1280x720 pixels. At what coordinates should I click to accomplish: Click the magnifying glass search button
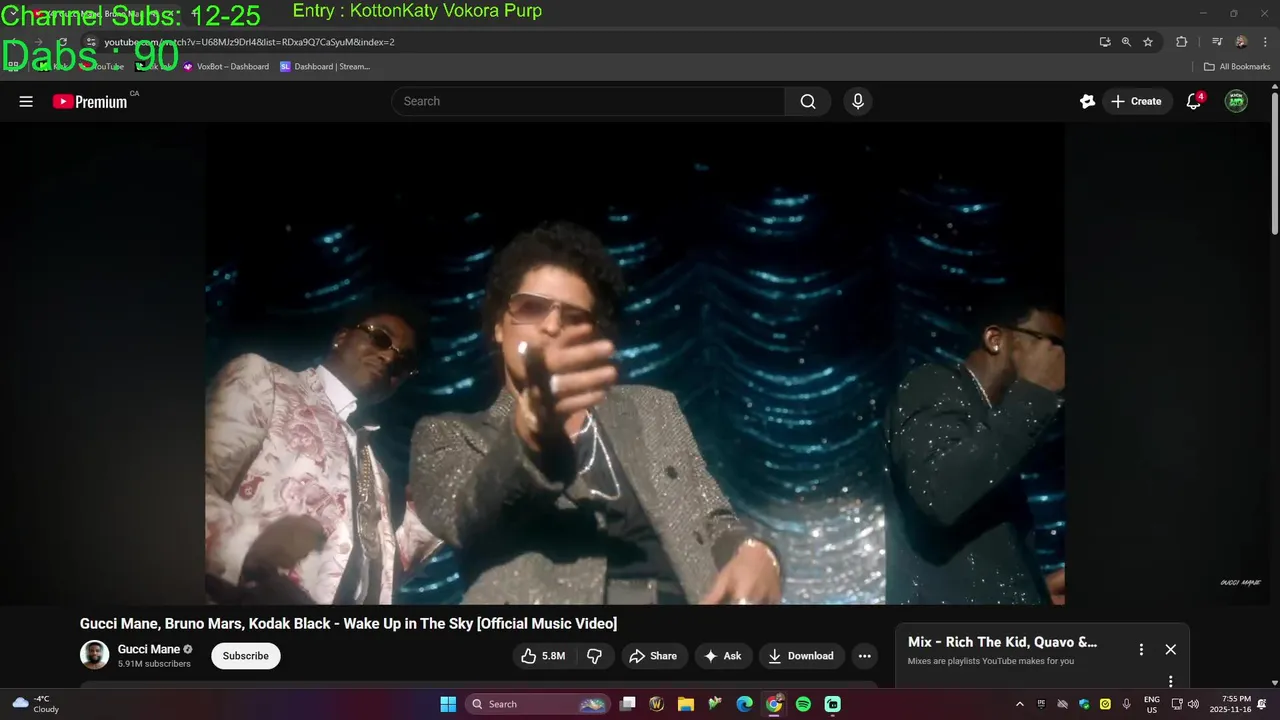click(x=808, y=101)
